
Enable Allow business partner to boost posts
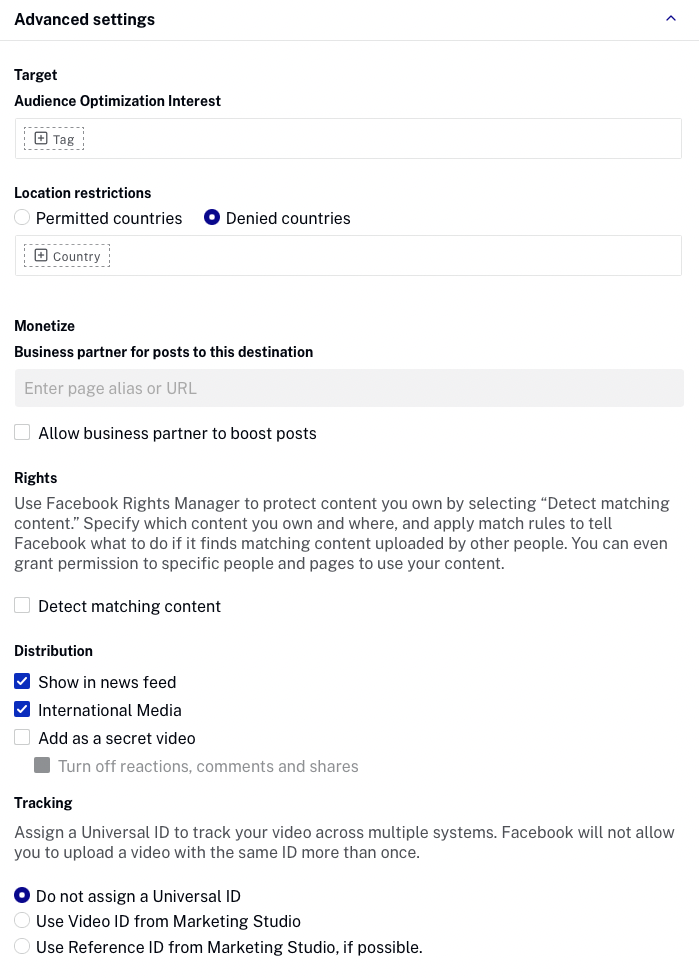pyautogui.click(x=22, y=433)
